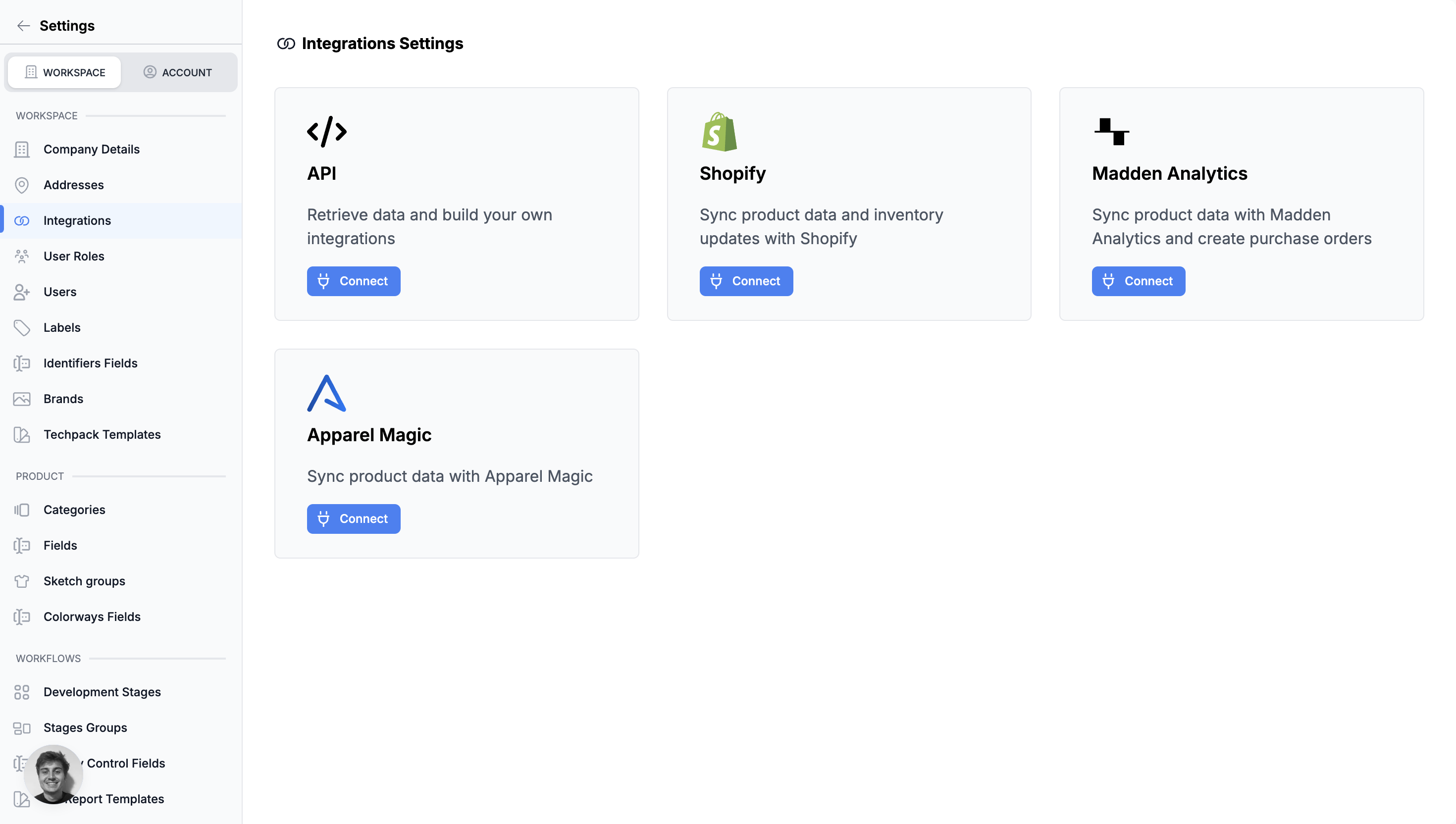Connect to Madden Analytics
Screen dimensions: 1456x824
pos(1138,281)
